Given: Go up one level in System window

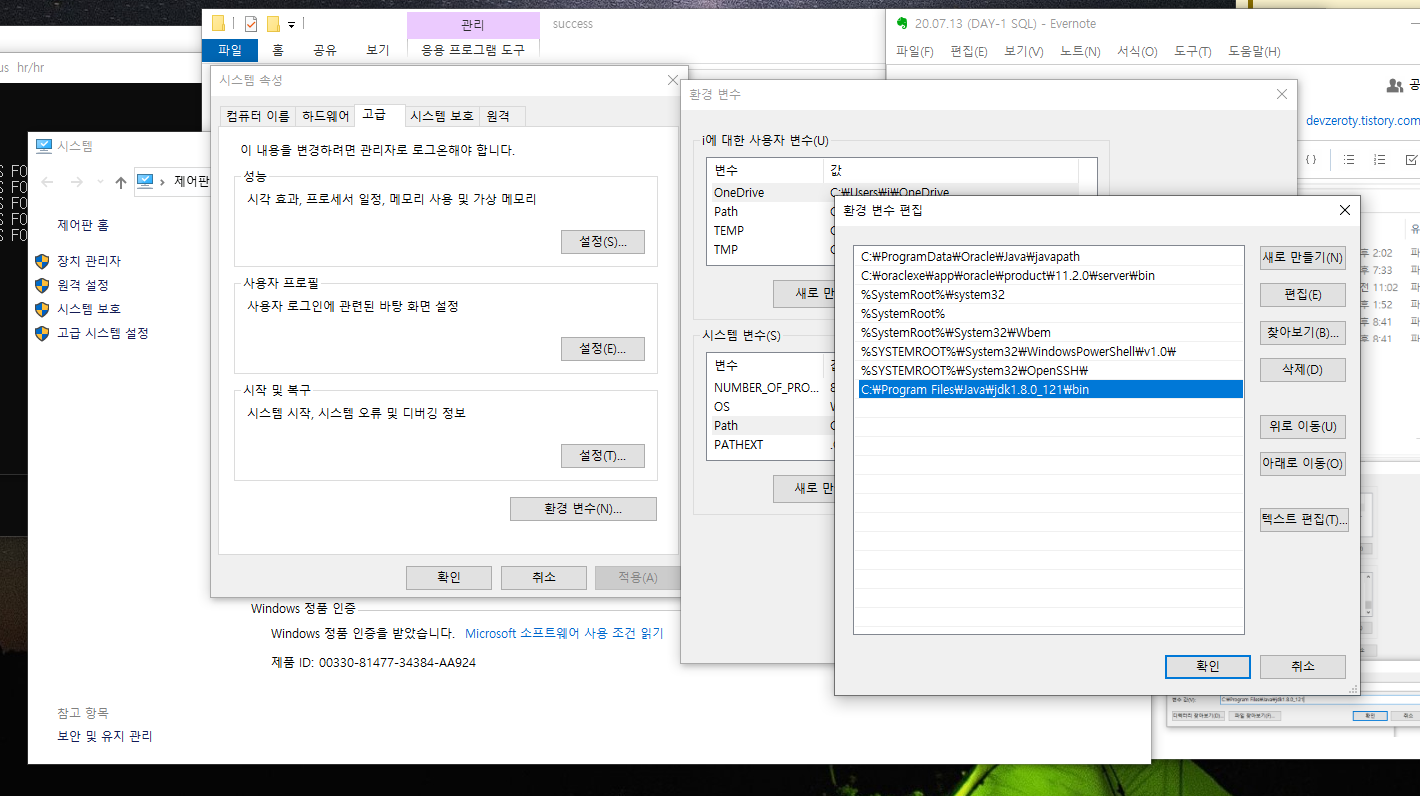Looking at the screenshot, I should pyautogui.click(x=121, y=182).
